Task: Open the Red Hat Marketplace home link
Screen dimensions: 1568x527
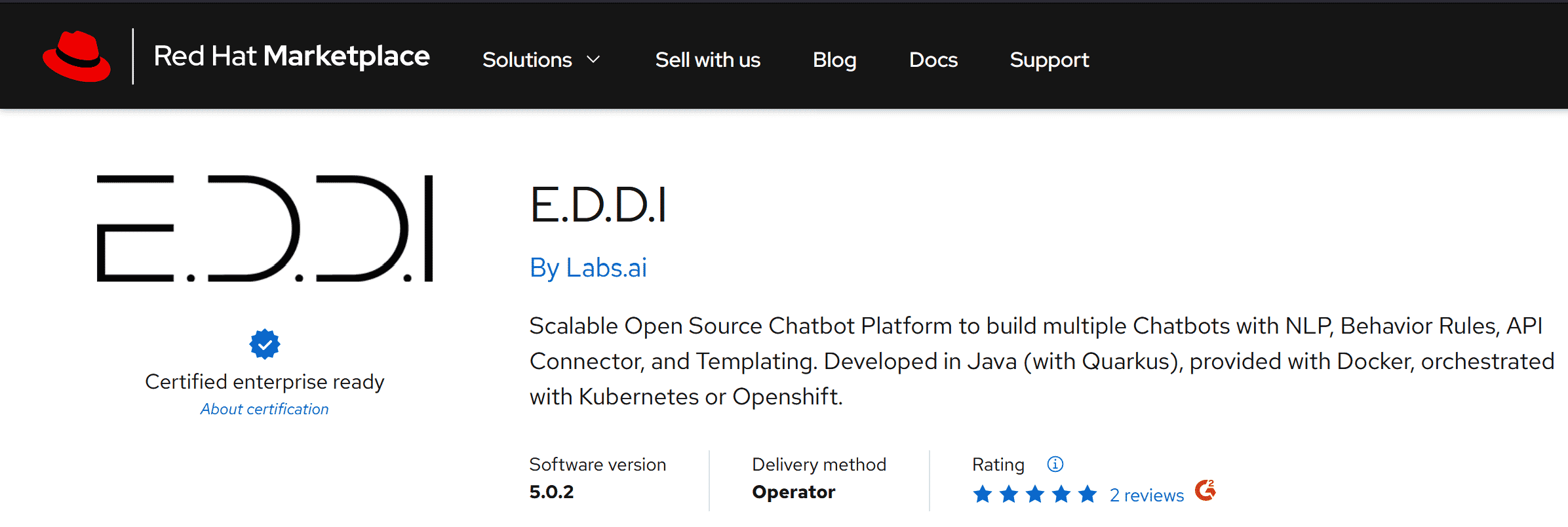Action: click(x=291, y=56)
